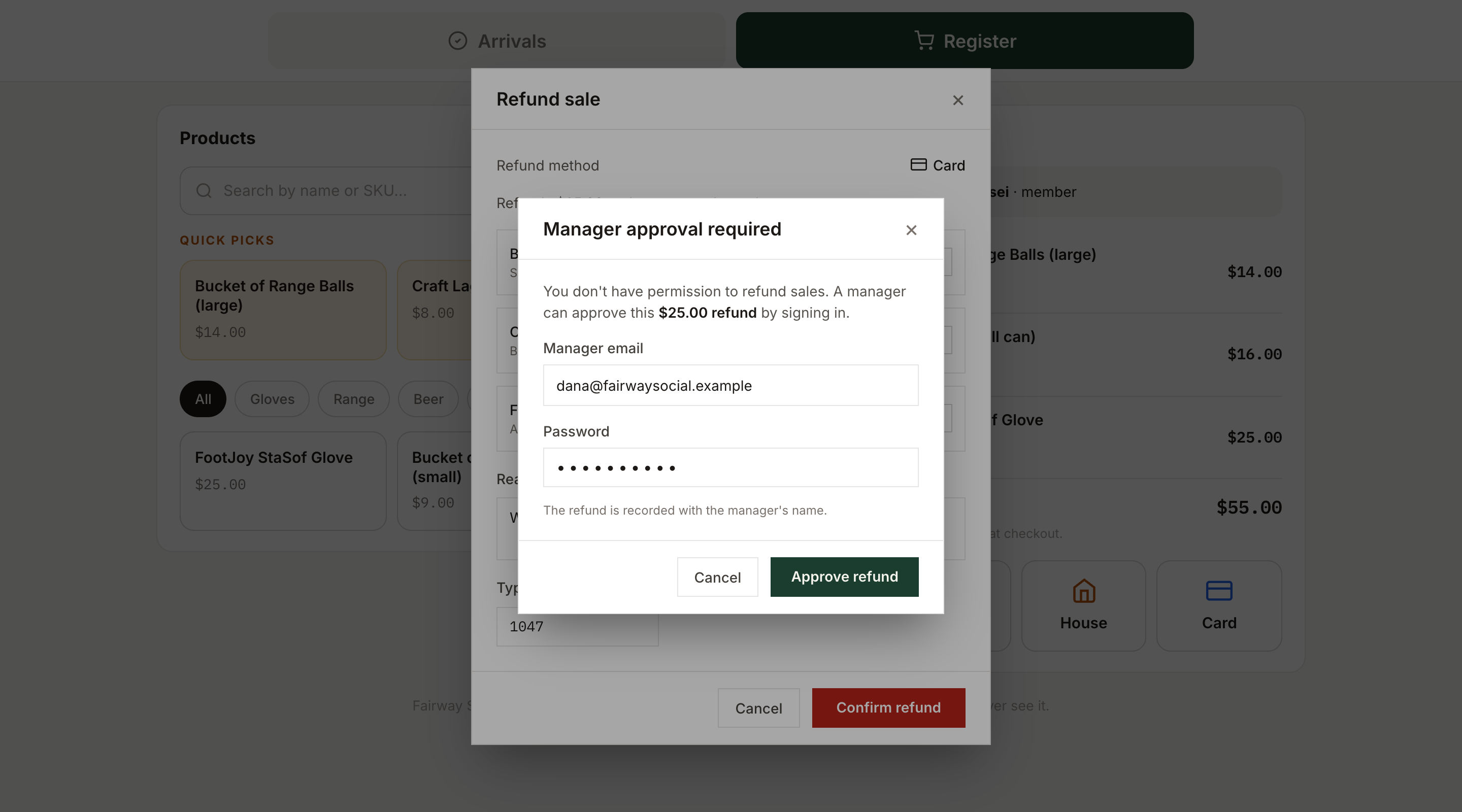
Task: Click the Manager email field
Action: pos(730,385)
